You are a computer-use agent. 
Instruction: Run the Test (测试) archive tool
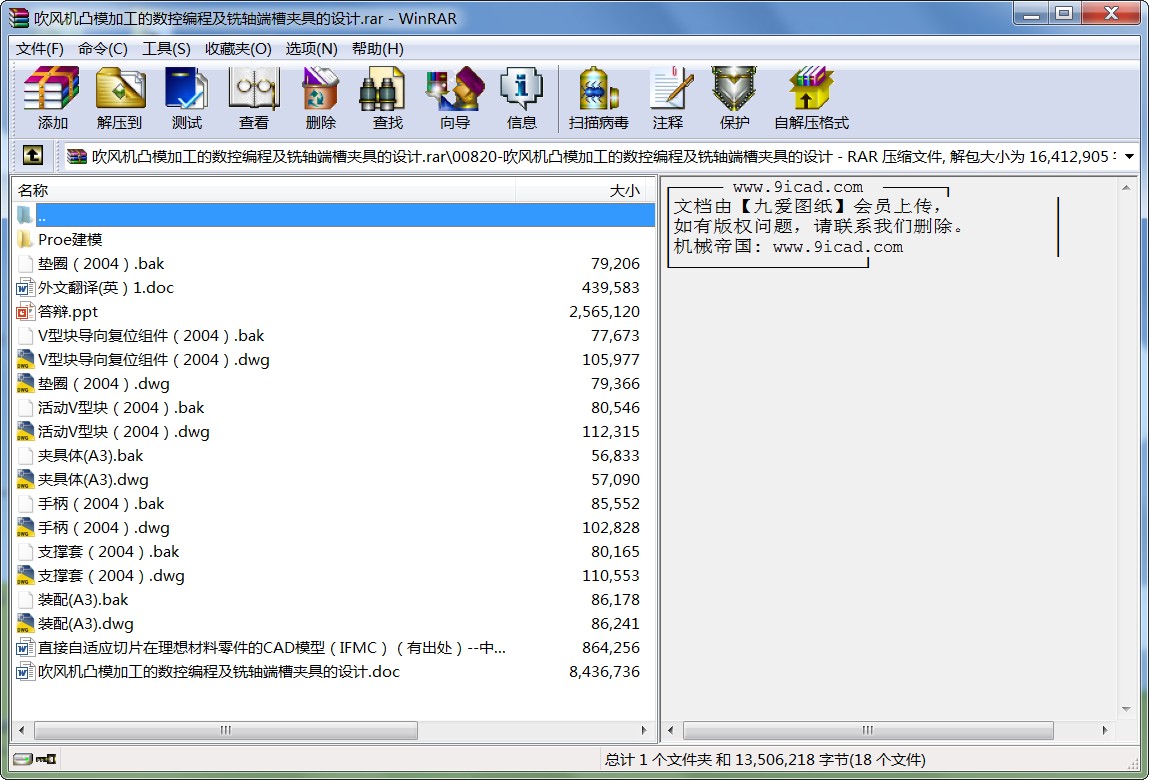186,98
